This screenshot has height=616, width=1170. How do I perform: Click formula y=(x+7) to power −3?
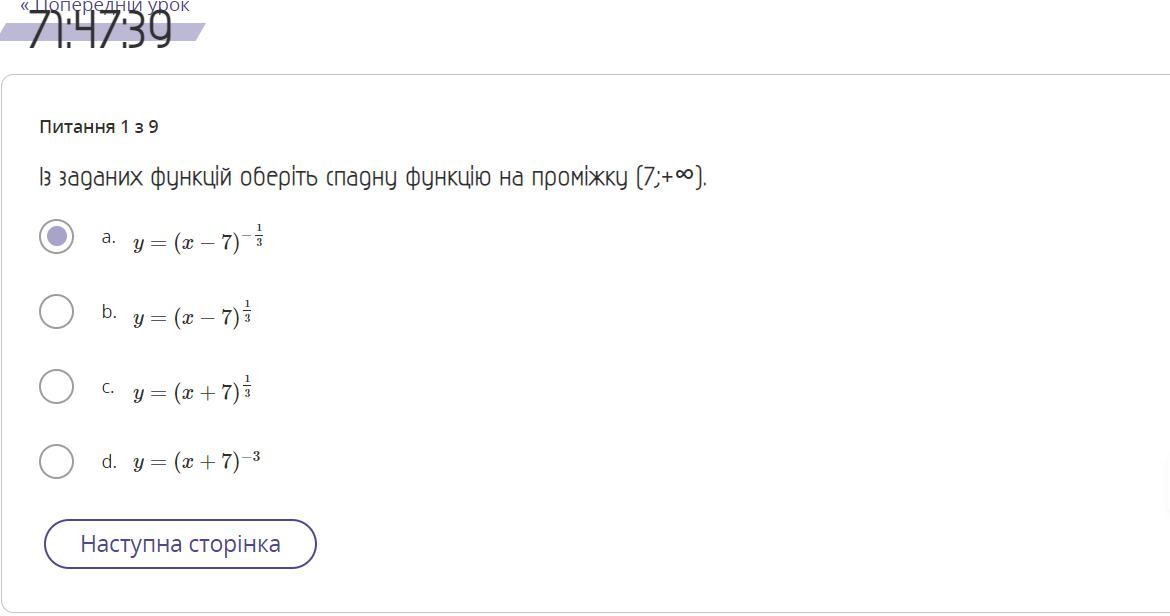pos(196,461)
